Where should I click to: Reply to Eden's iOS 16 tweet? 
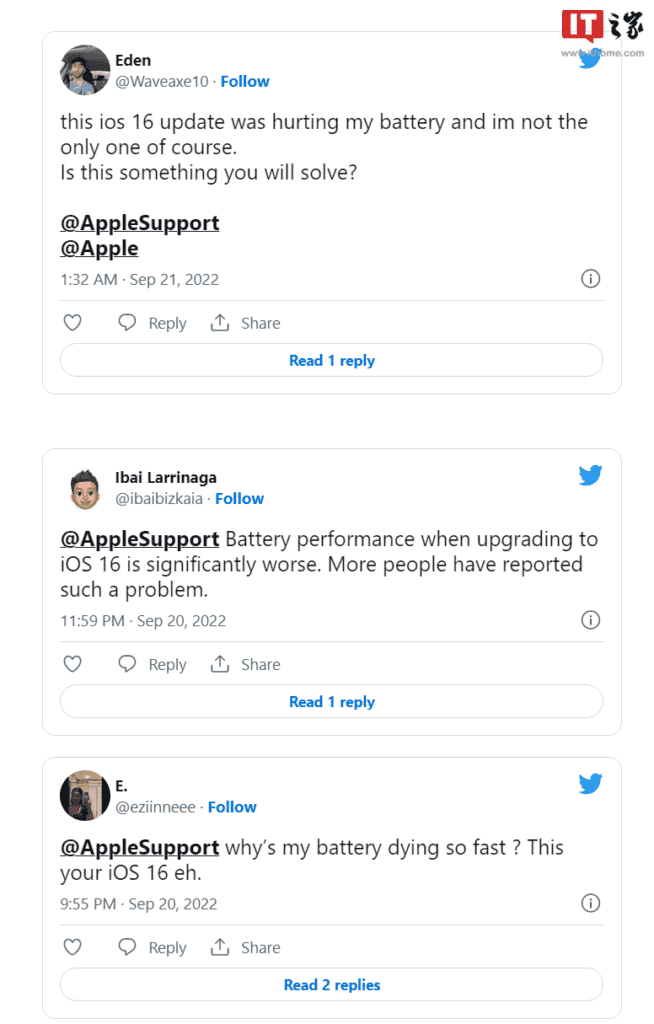coord(152,323)
